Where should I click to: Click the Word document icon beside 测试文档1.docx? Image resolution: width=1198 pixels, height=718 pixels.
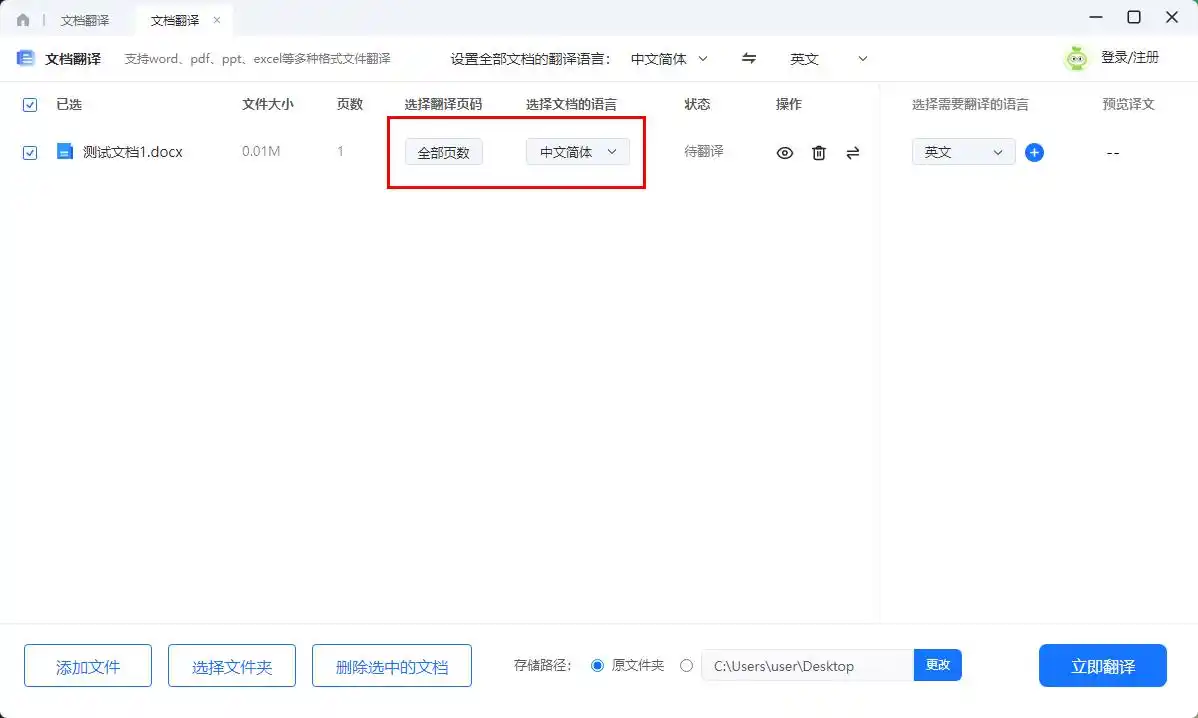tap(63, 152)
